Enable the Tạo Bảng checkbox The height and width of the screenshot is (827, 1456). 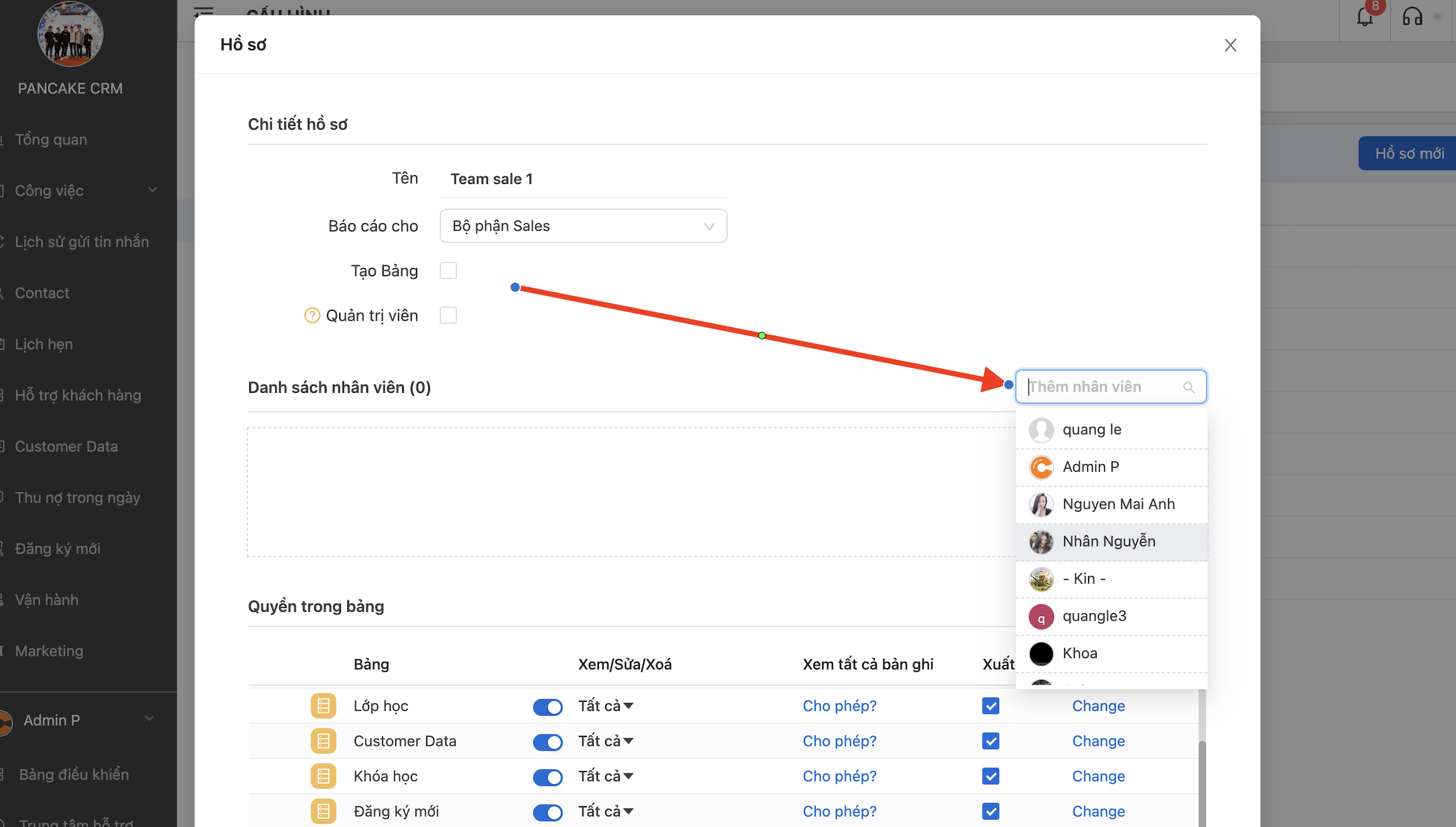448,270
